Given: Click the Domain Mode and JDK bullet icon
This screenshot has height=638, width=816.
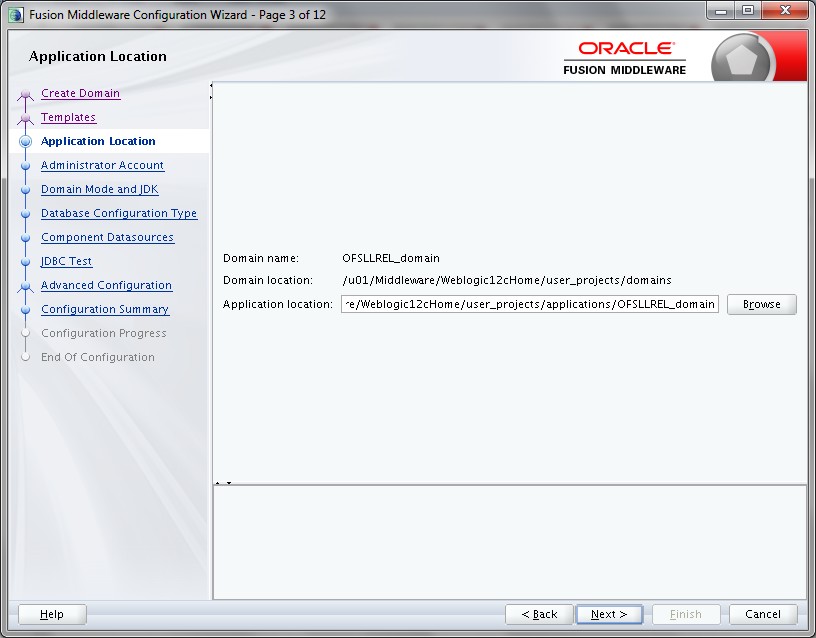Looking at the screenshot, I should point(25,189).
